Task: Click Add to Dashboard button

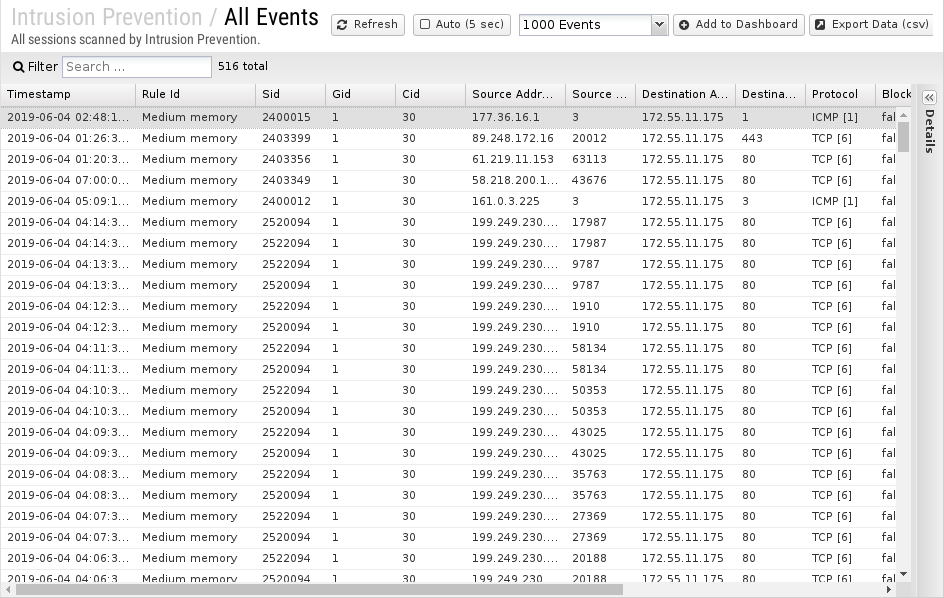Action: 739,25
